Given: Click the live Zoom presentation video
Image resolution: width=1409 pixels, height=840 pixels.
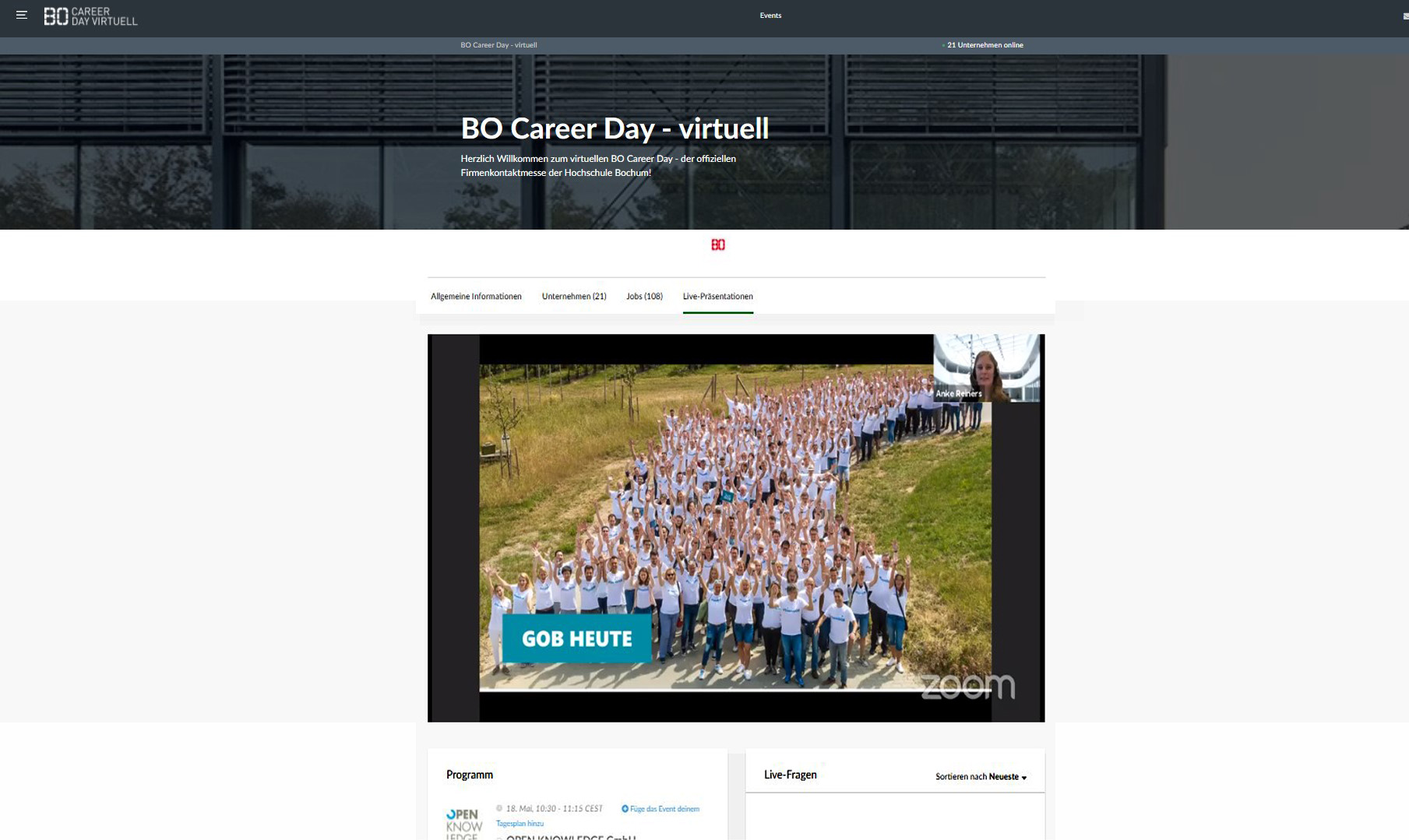Looking at the screenshot, I should pos(736,528).
